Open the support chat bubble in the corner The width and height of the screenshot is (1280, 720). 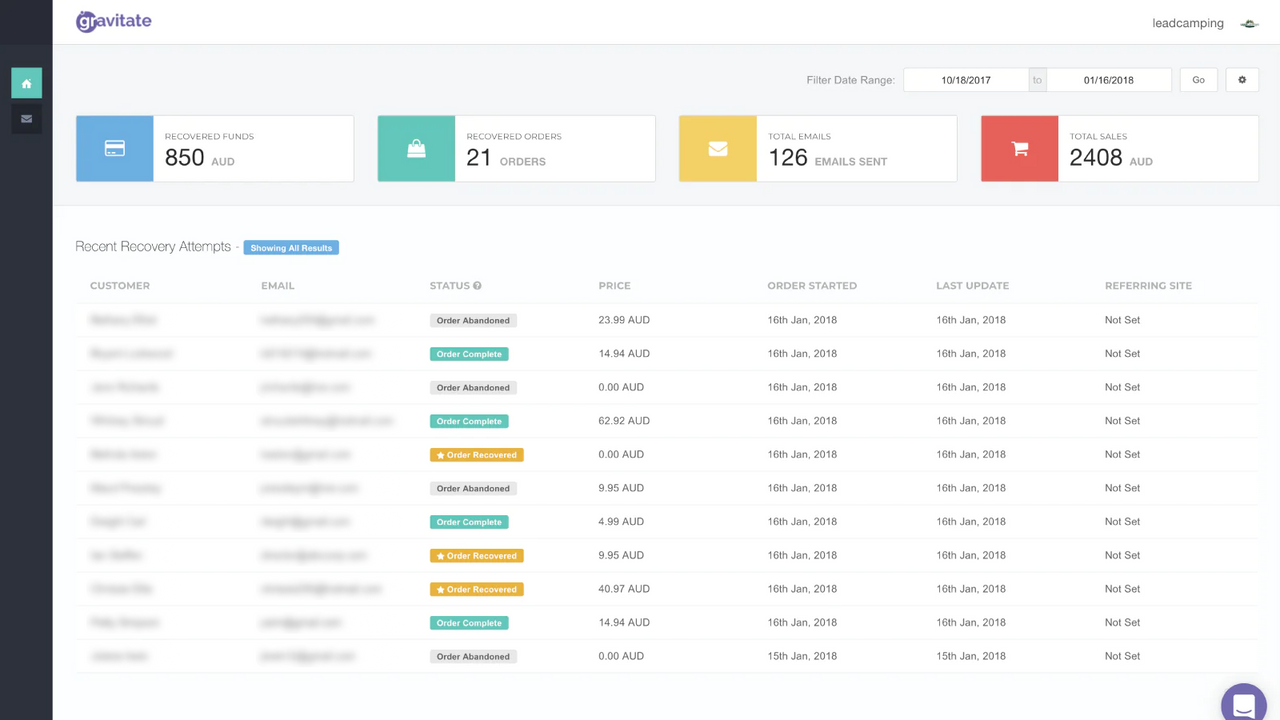pyautogui.click(x=1243, y=705)
